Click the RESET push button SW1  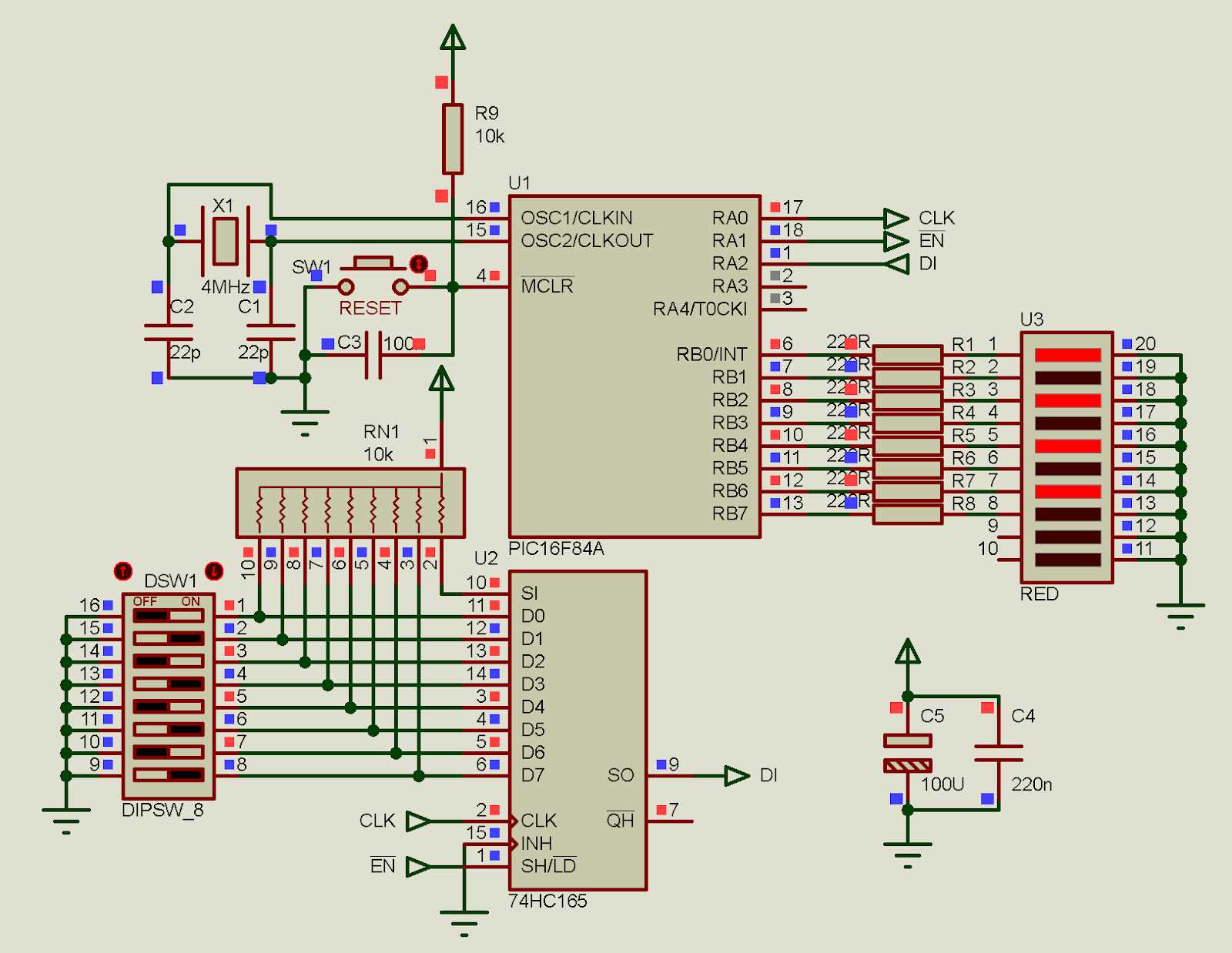coord(373,276)
